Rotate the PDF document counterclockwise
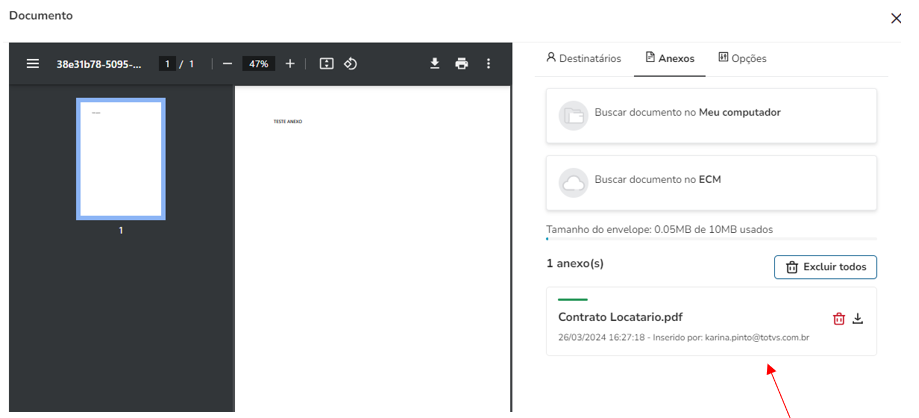The image size is (919, 418). (351, 64)
